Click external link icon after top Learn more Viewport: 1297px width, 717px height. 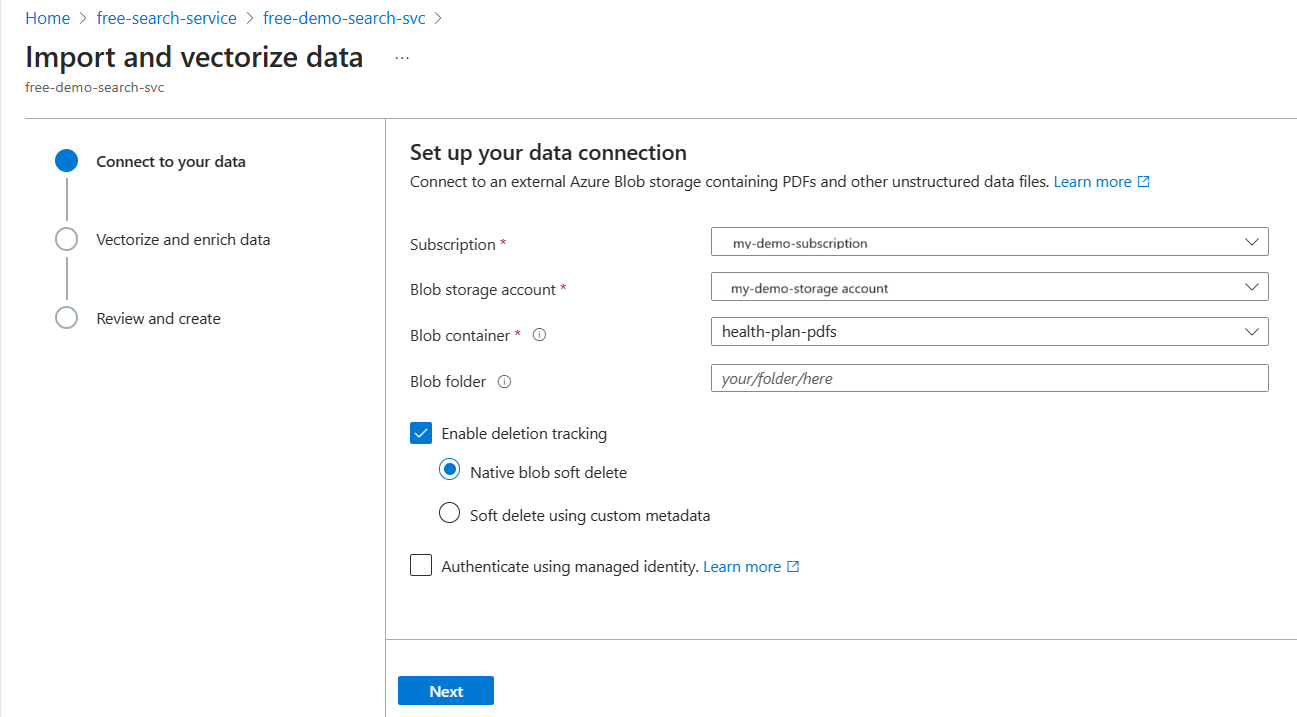(x=1144, y=182)
